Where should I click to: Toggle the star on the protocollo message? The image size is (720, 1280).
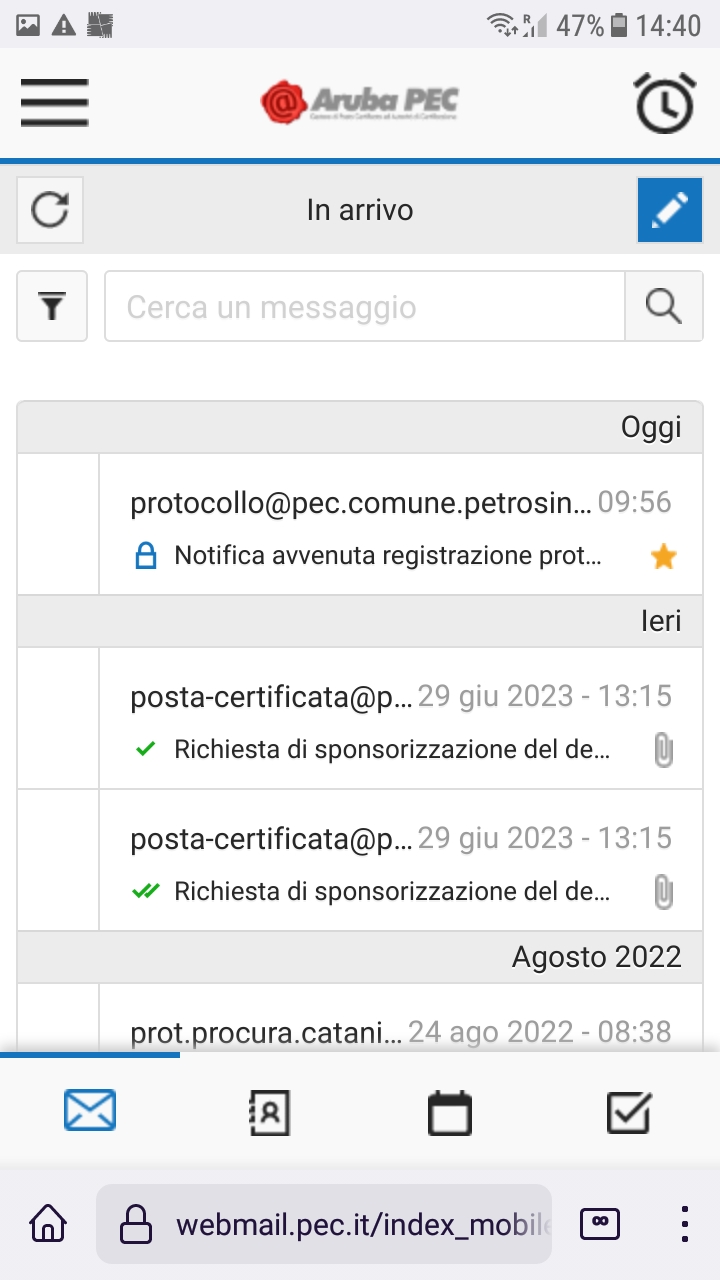point(663,557)
